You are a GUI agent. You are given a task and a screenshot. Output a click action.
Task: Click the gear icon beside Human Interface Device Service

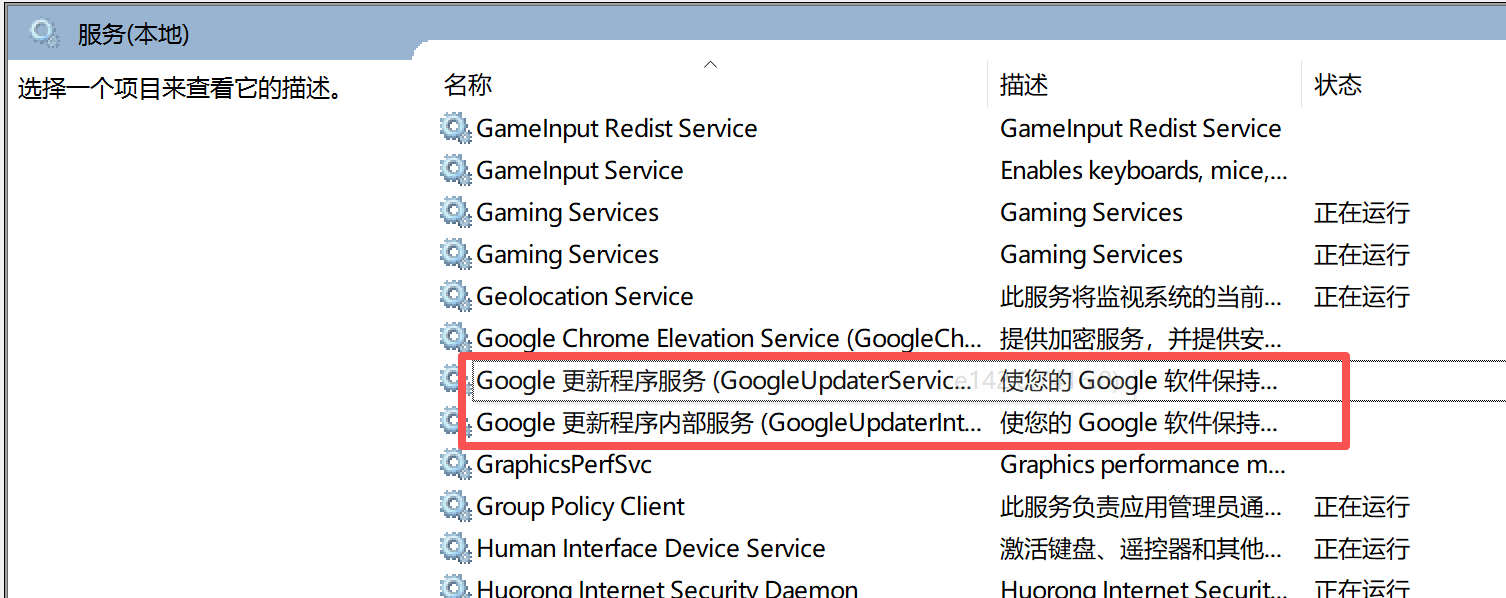(455, 548)
